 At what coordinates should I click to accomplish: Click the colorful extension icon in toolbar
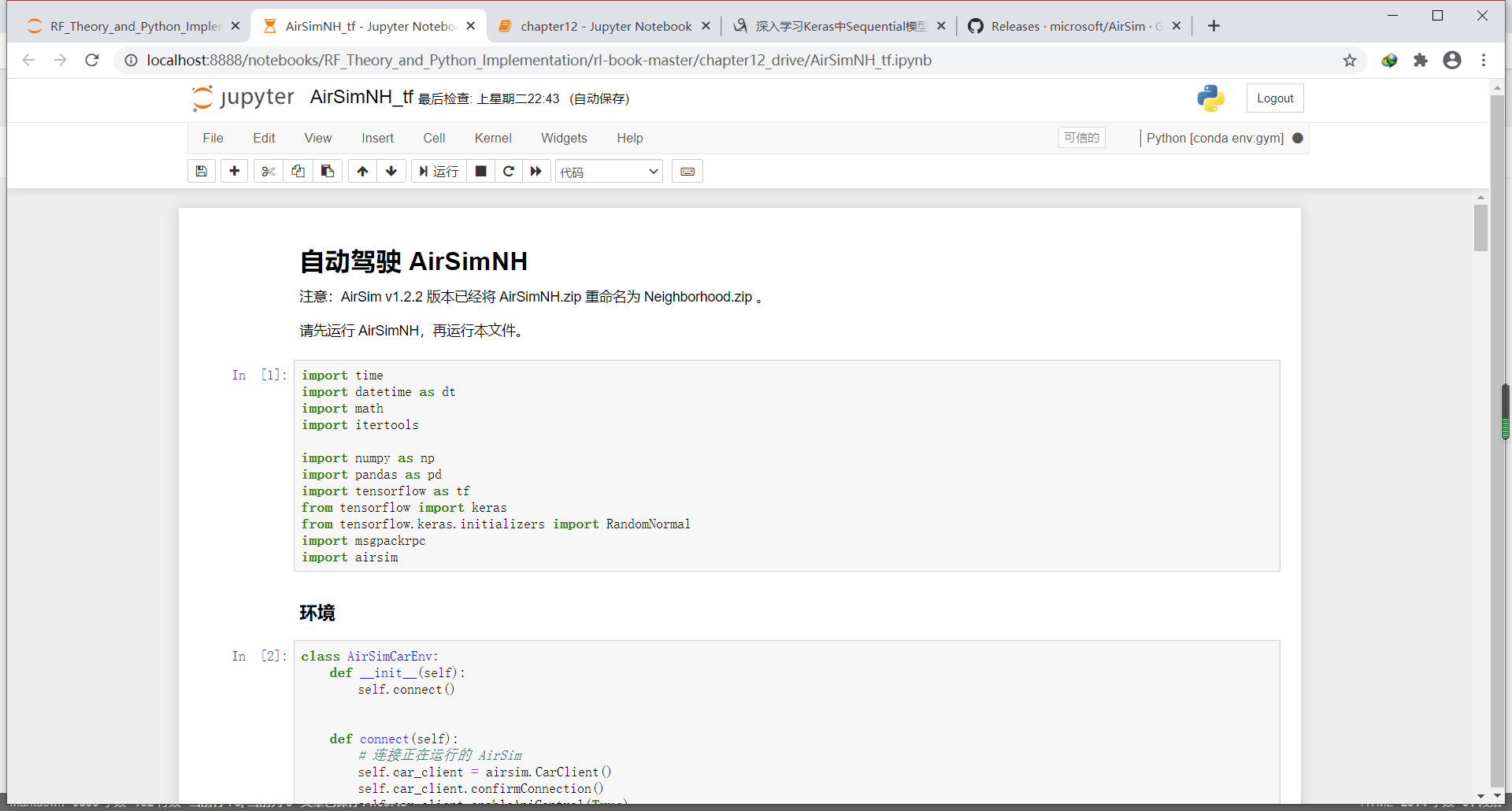pos(1389,61)
